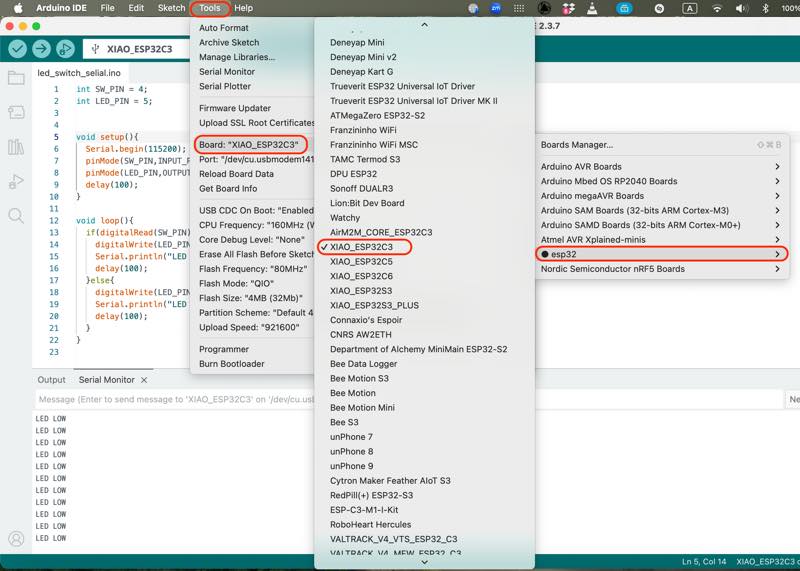Select the XIAO_ESP32S3_PLUS board
The width and height of the screenshot is (800, 571).
[374, 305]
